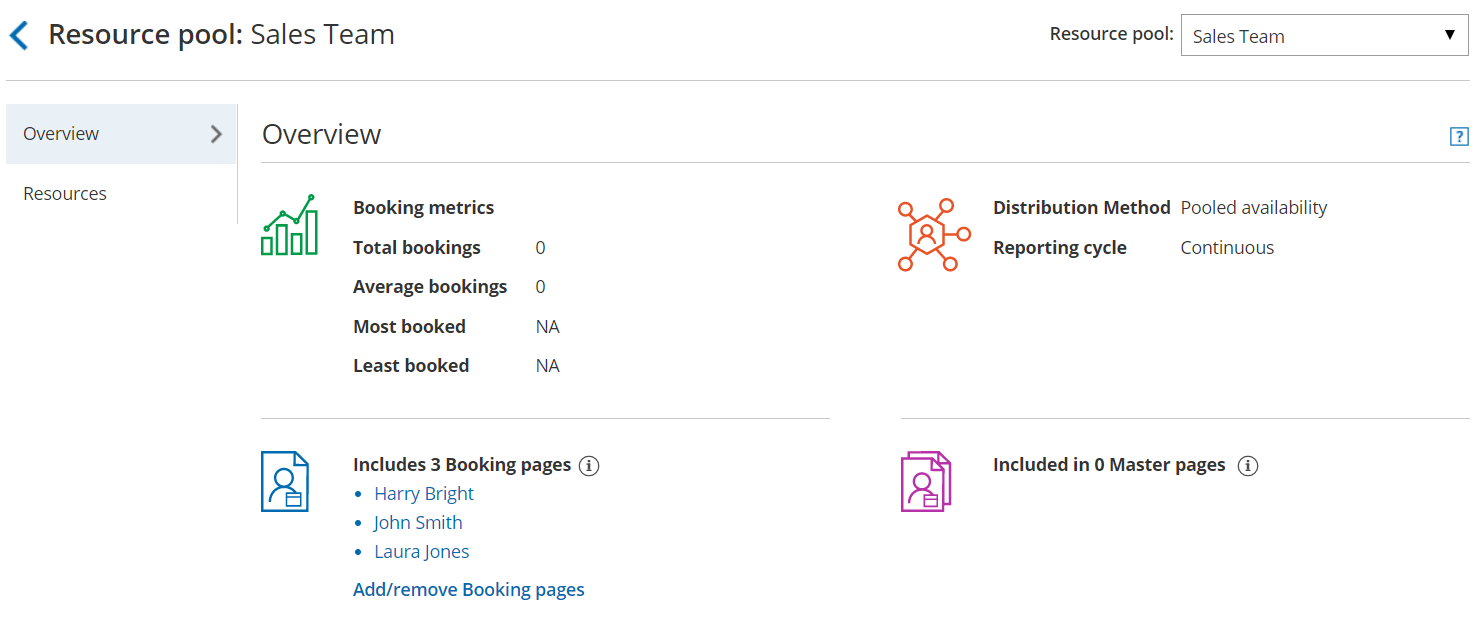Click the orange distribution method network icon
The height and width of the screenshot is (629, 1483).
[x=933, y=235]
